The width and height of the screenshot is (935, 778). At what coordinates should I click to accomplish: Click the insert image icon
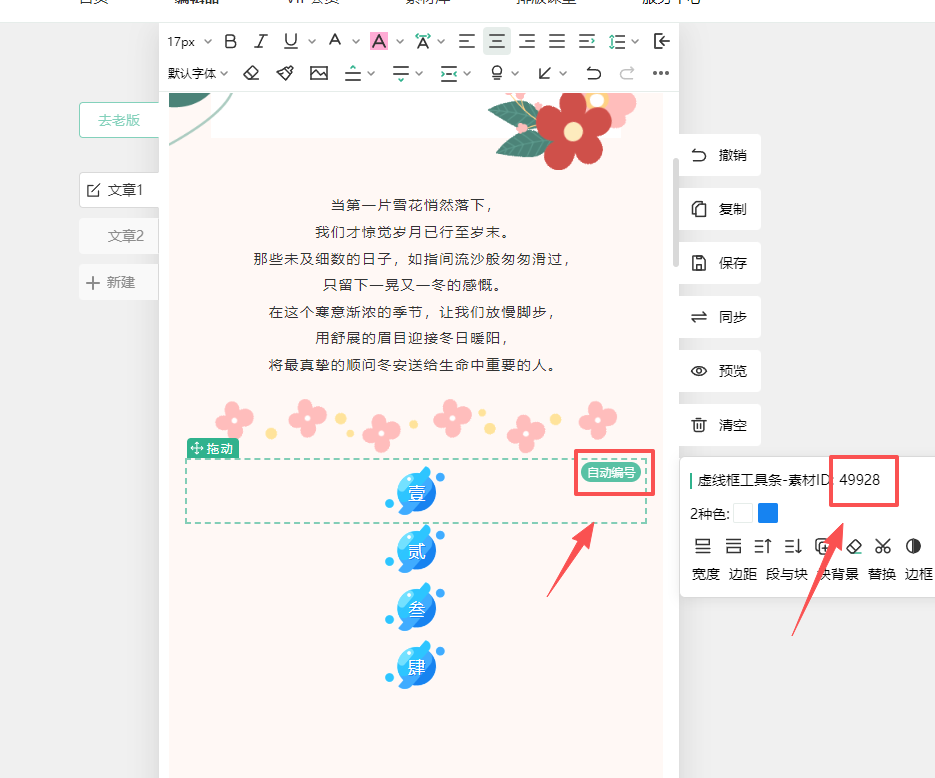[319, 73]
